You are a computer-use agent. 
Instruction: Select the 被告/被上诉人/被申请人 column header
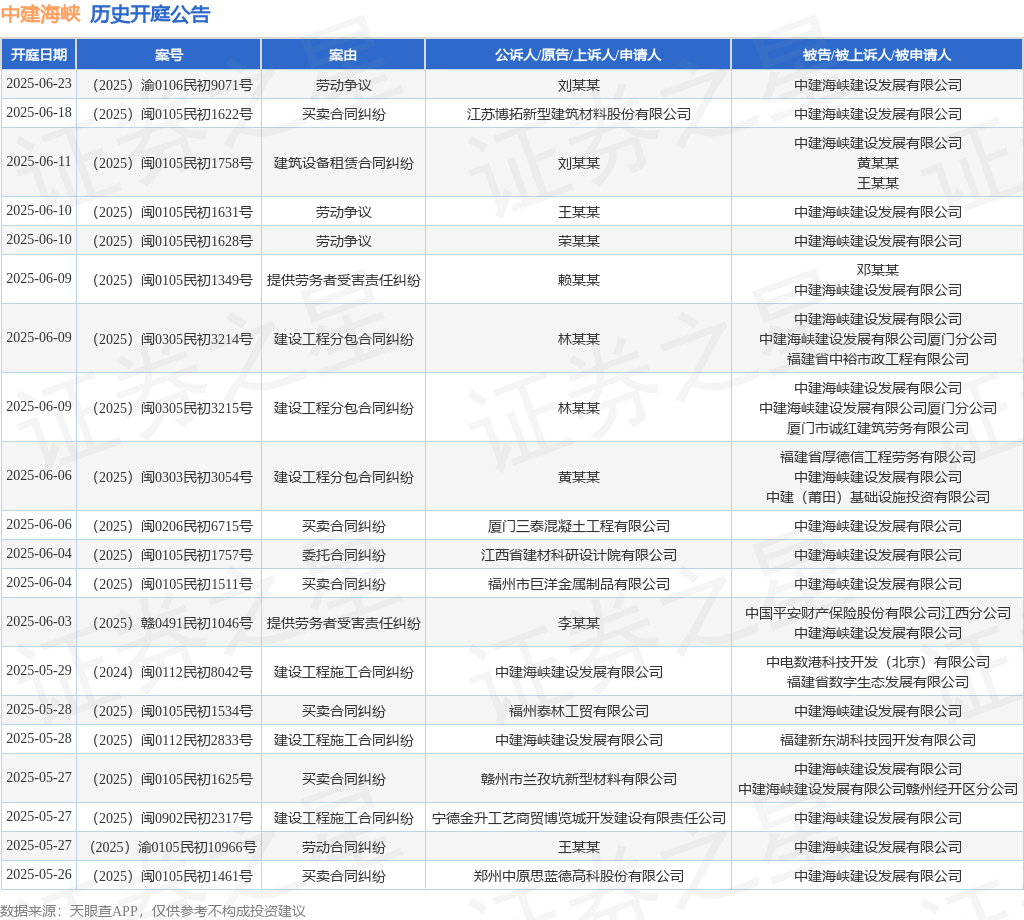(x=877, y=55)
